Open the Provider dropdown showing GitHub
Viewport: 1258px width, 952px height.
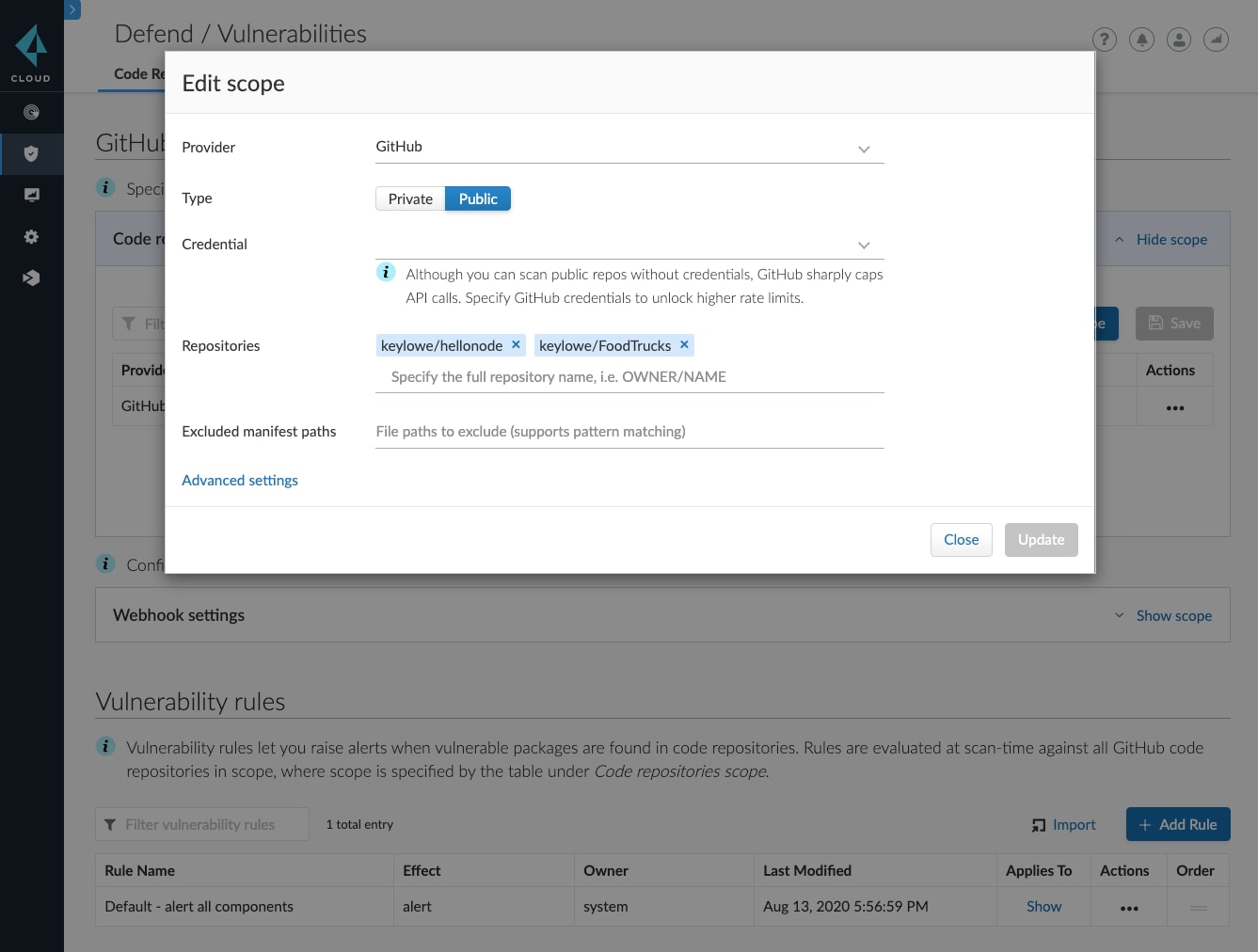coord(629,148)
